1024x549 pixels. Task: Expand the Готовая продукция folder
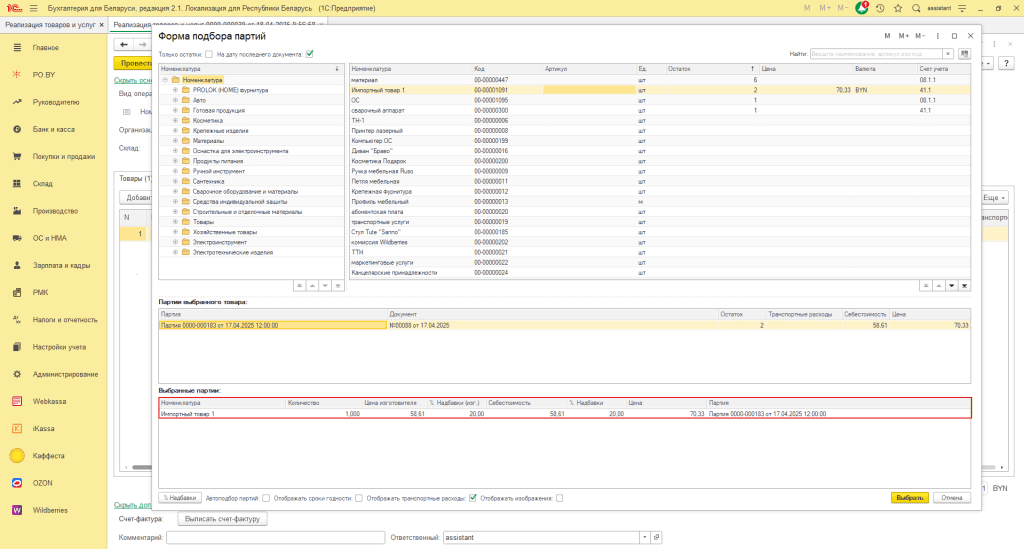coord(175,110)
